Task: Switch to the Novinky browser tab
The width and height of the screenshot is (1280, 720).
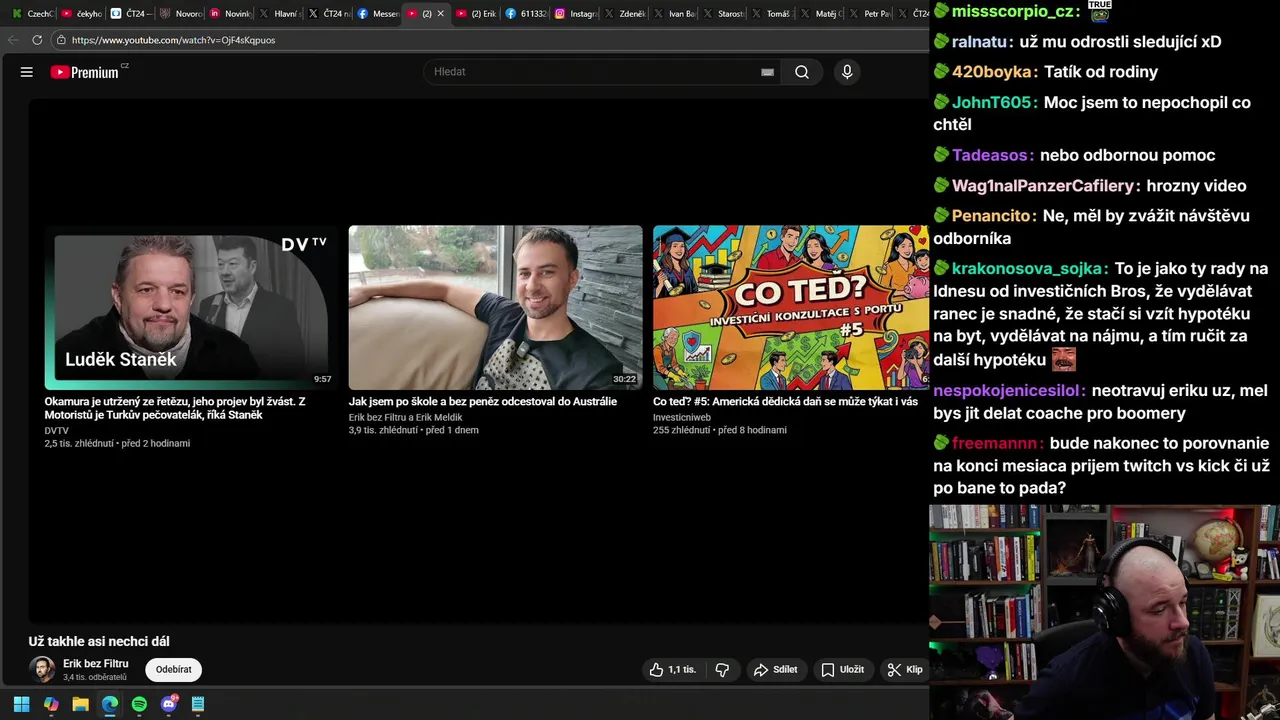Action: click(230, 14)
